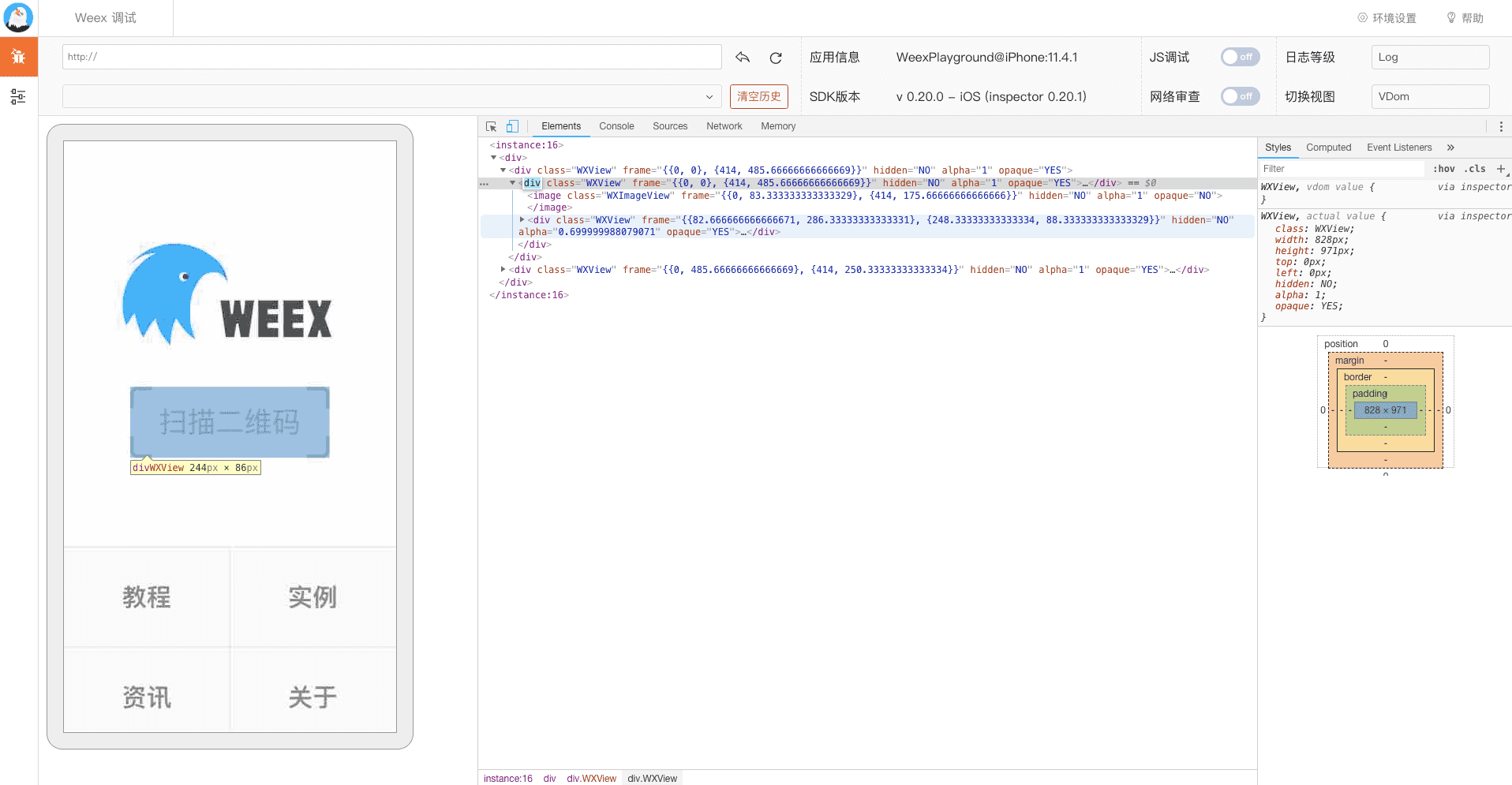
Task: Switch to the Elements tab
Action: 561,126
